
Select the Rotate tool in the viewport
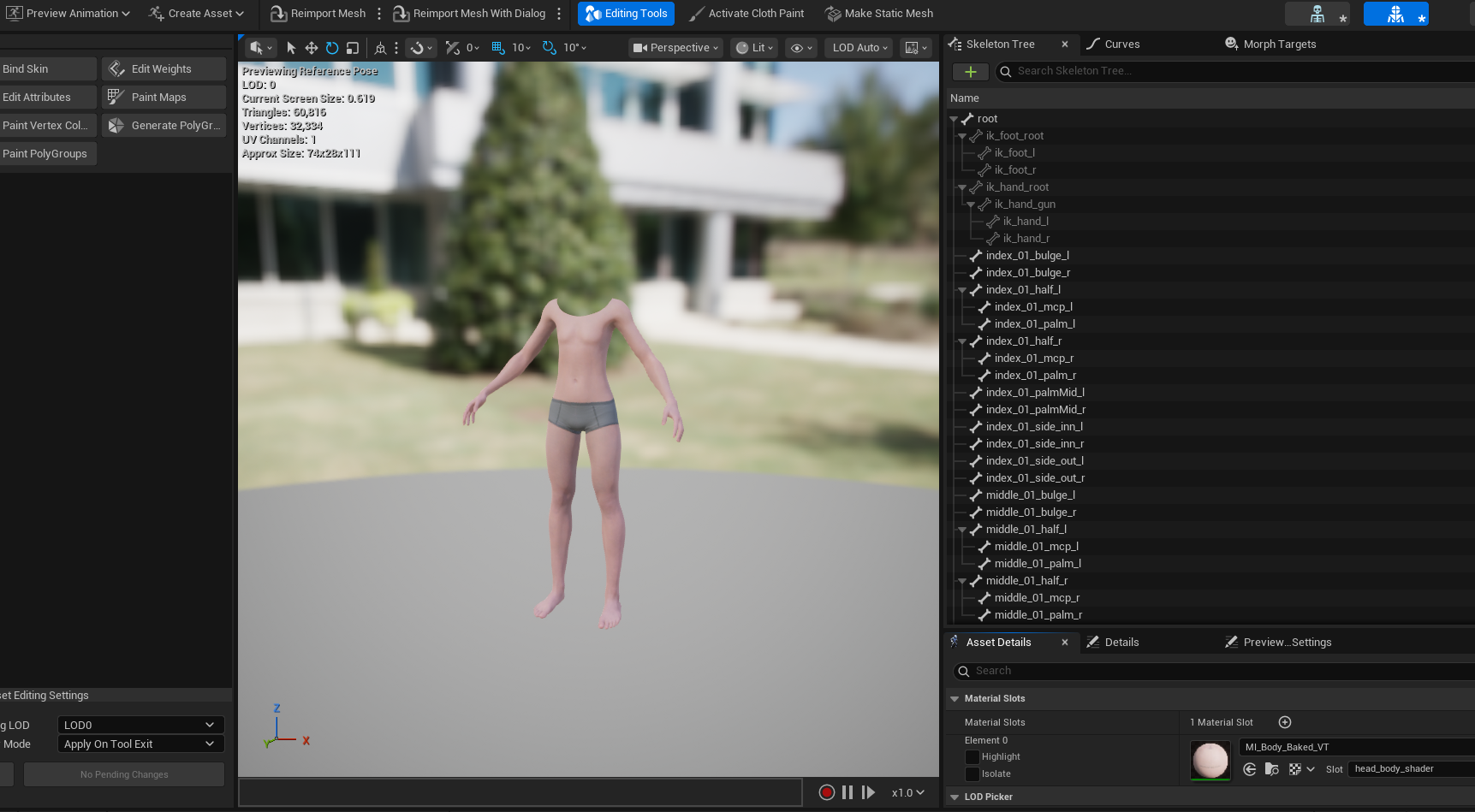(331, 48)
